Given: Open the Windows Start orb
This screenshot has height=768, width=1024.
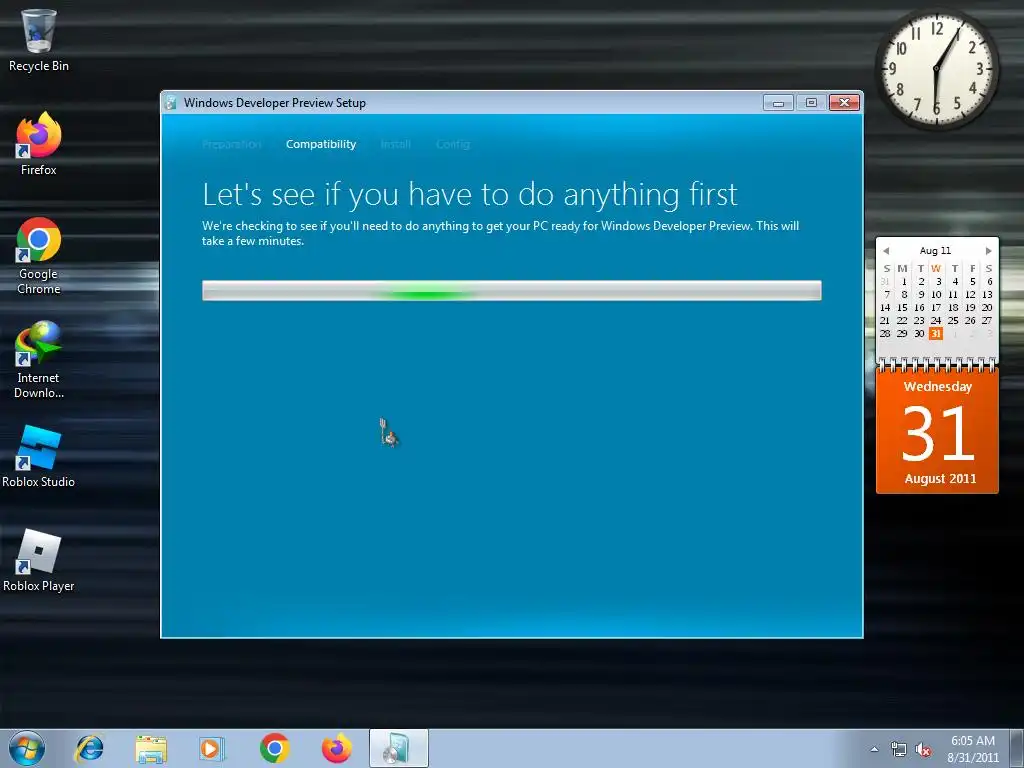Looking at the screenshot, I should pos(27,748).
